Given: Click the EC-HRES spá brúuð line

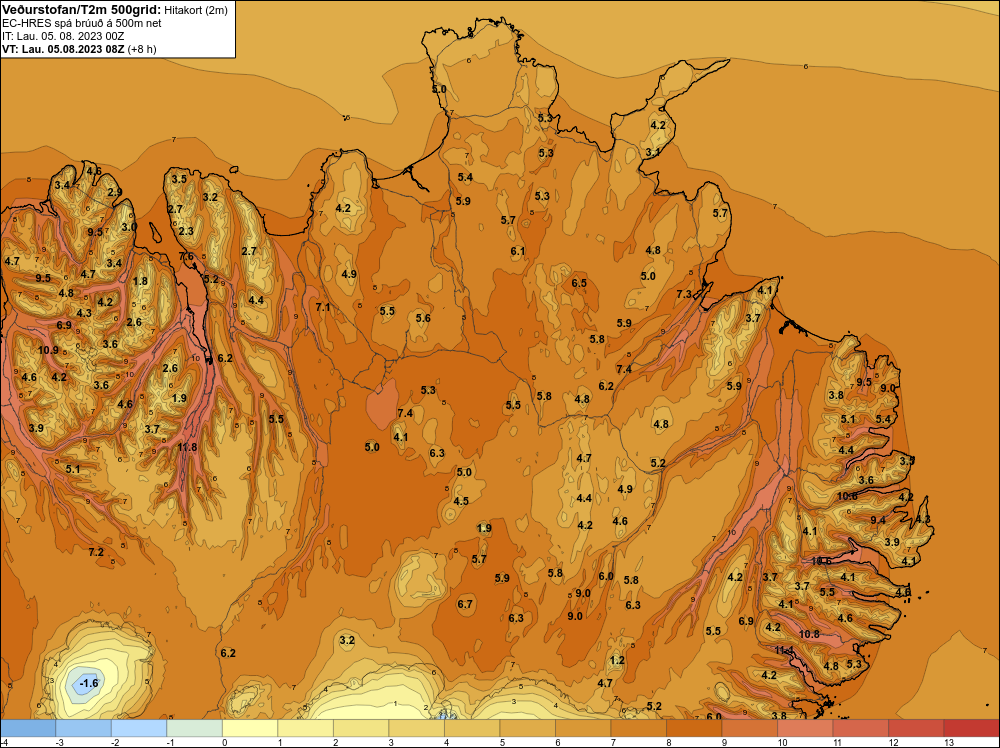Looking at the screenshot, I should point(82,23).
